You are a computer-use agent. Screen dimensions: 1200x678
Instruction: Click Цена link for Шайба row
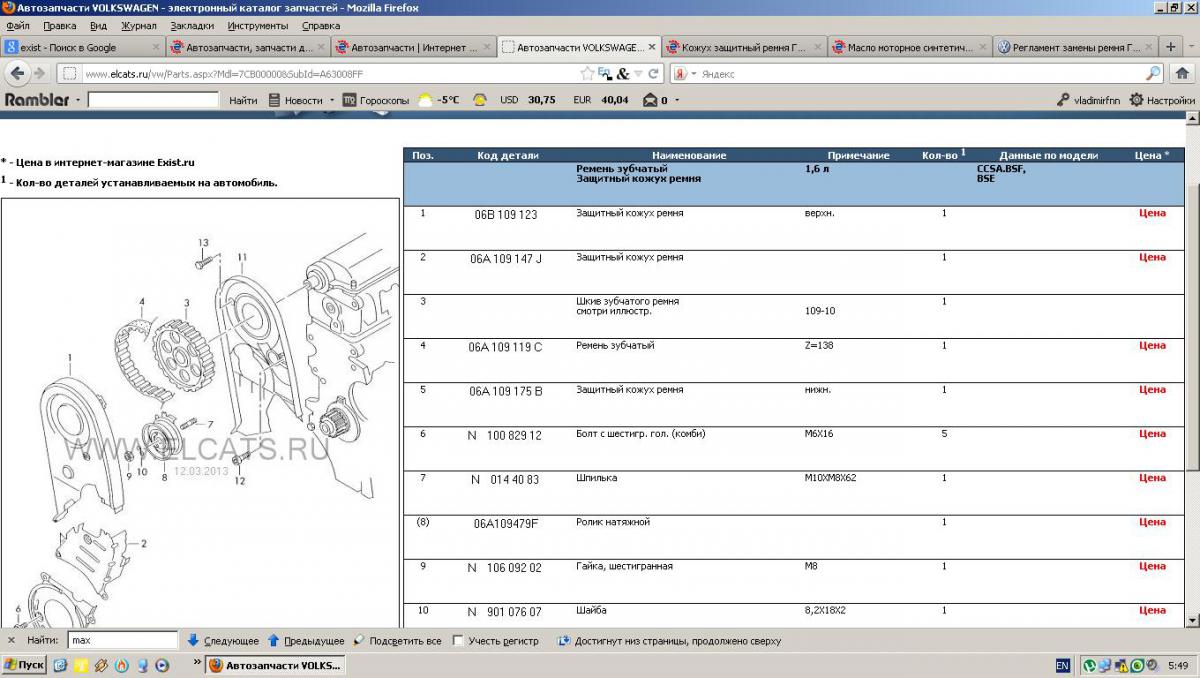click(1152, 609)
